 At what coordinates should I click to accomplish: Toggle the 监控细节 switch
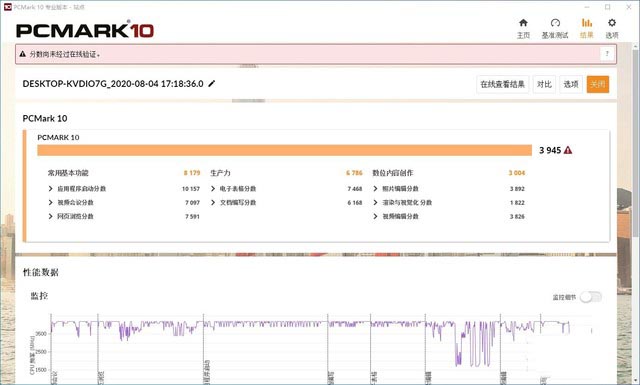[591, 297]
